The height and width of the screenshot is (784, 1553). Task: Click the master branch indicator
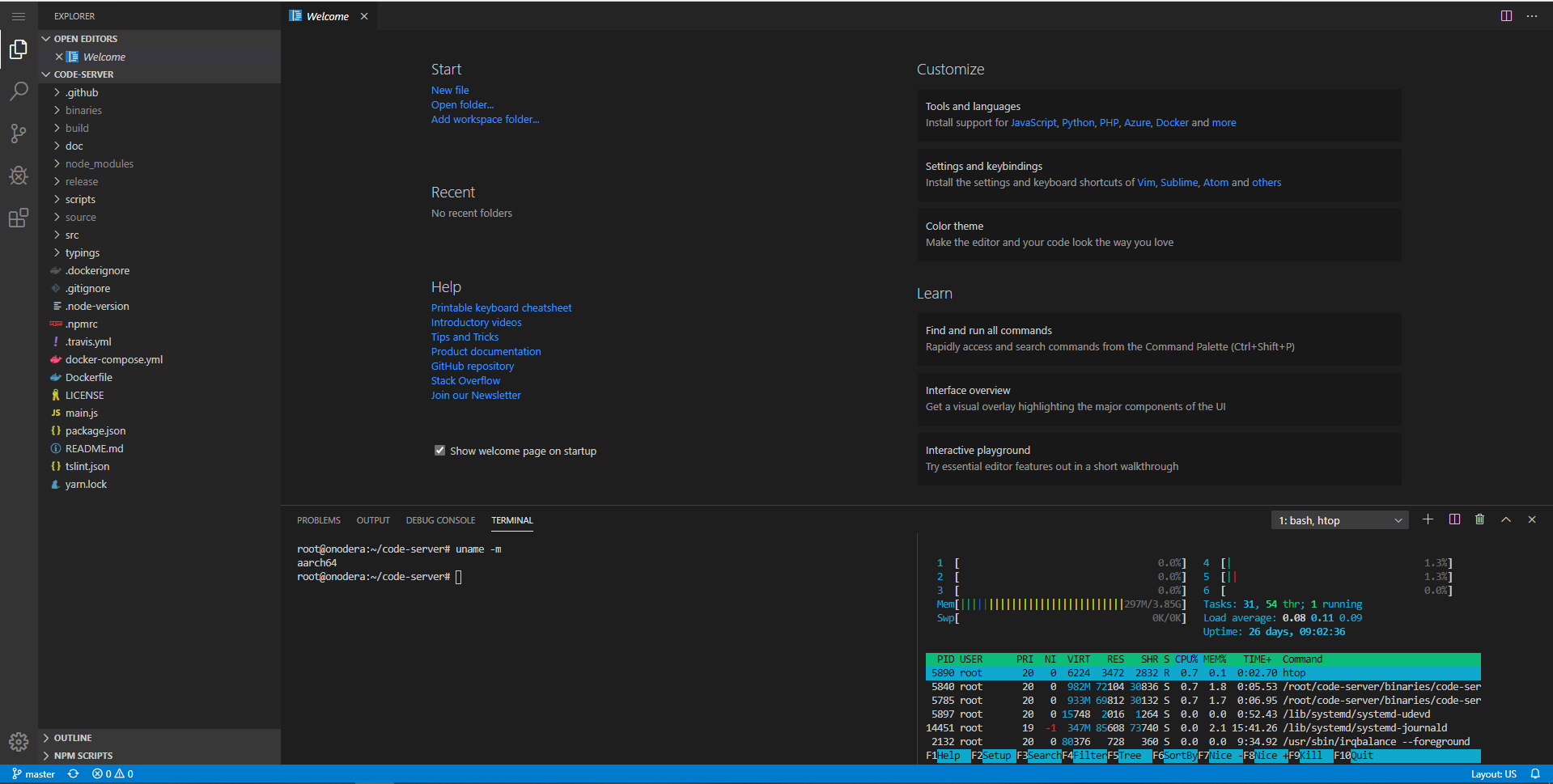coord(33,774)
